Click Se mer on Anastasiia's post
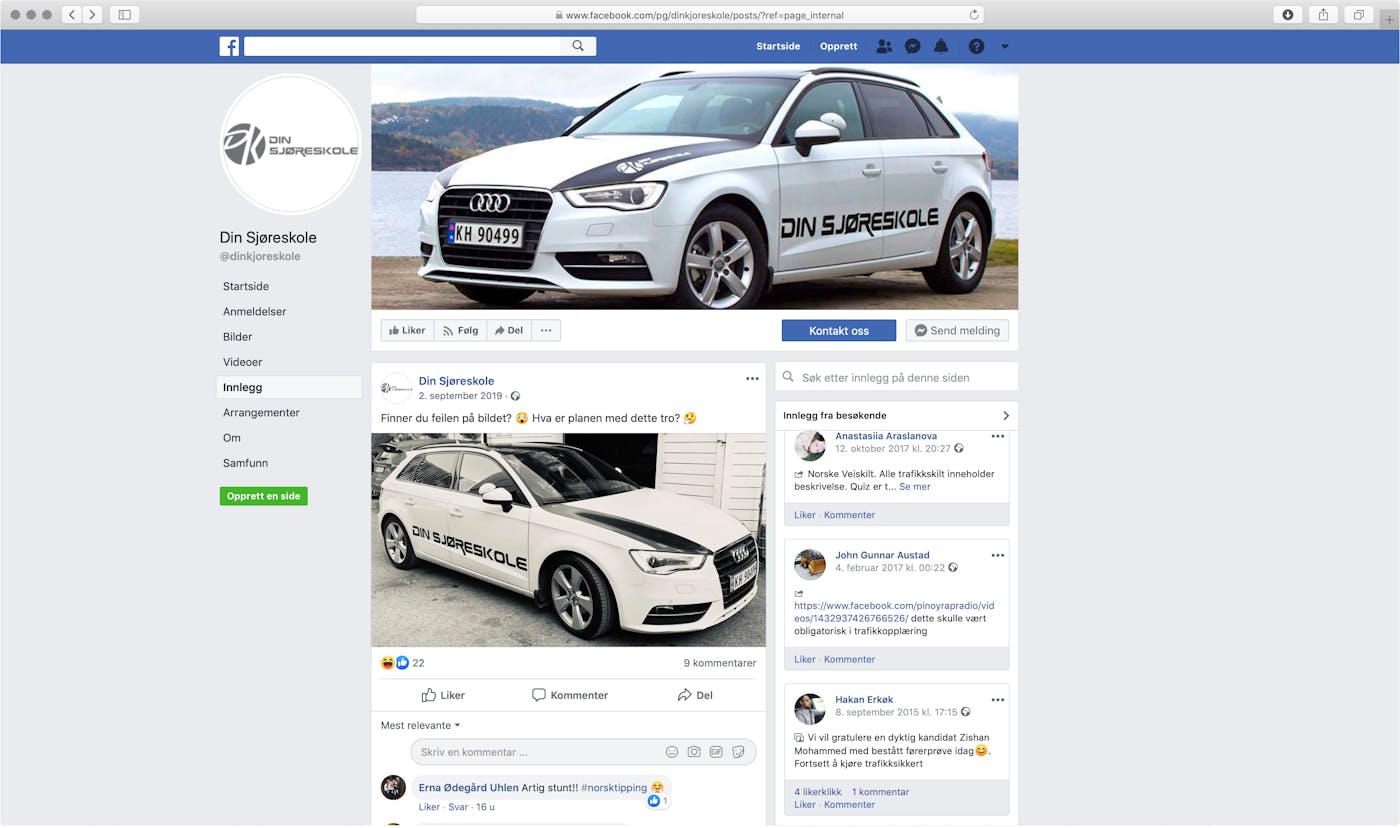This screenshot has width=1400, height=828. coord(915,487)
